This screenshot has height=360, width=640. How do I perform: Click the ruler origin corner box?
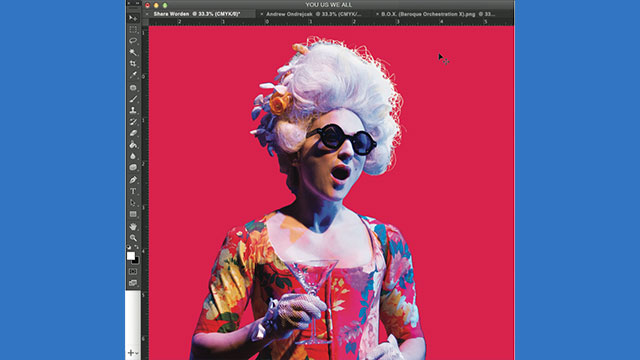point(145,22)
